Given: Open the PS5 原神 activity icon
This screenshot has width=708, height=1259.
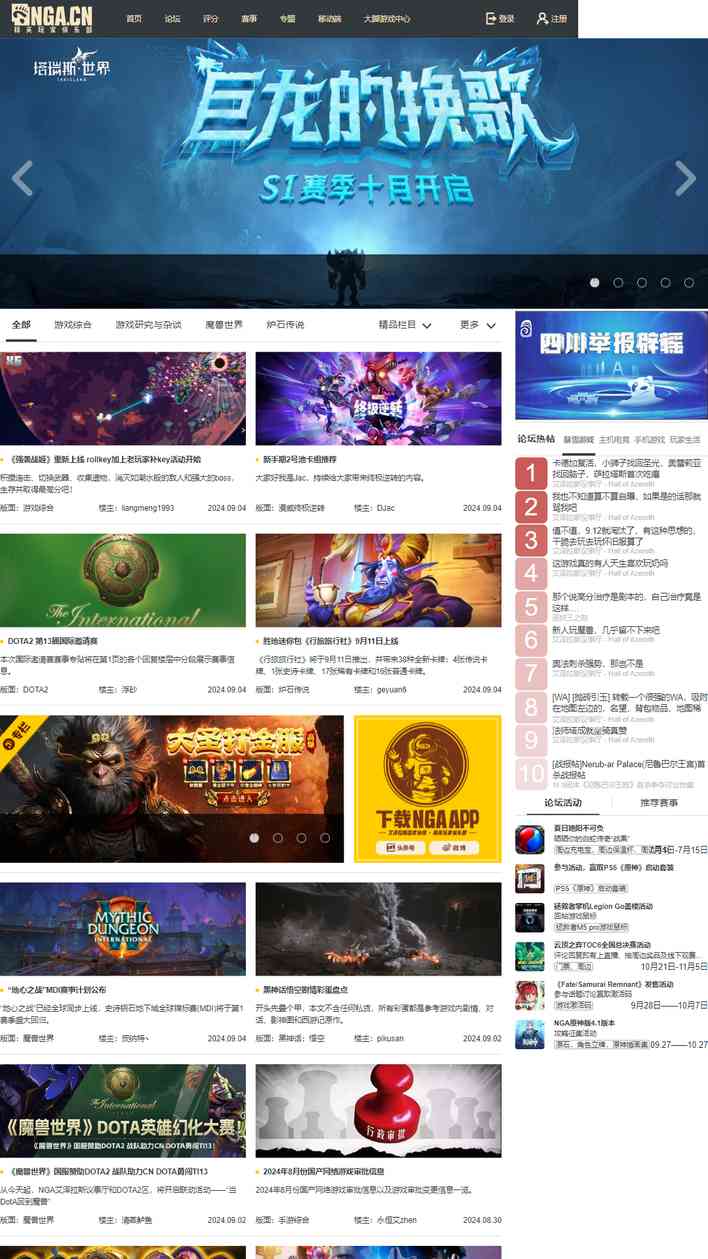Looking at the screenshot, I should (529, 878).
